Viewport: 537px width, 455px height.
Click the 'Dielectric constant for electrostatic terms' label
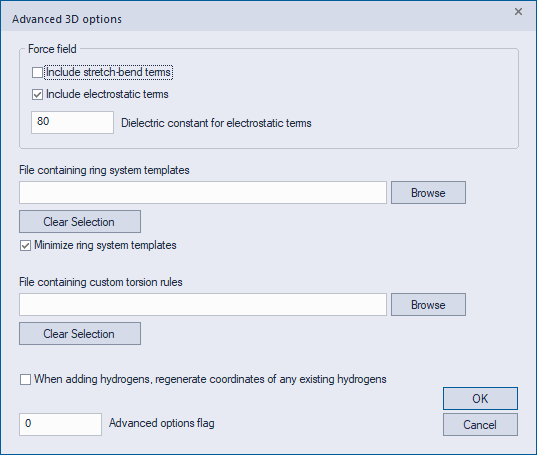coord(216,123)
